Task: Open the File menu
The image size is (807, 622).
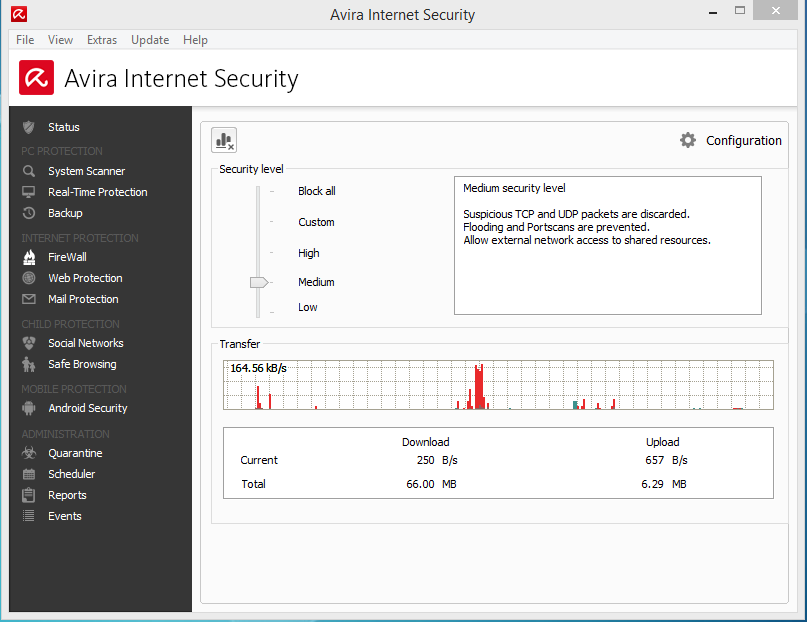Action: [x=25, y=40]
